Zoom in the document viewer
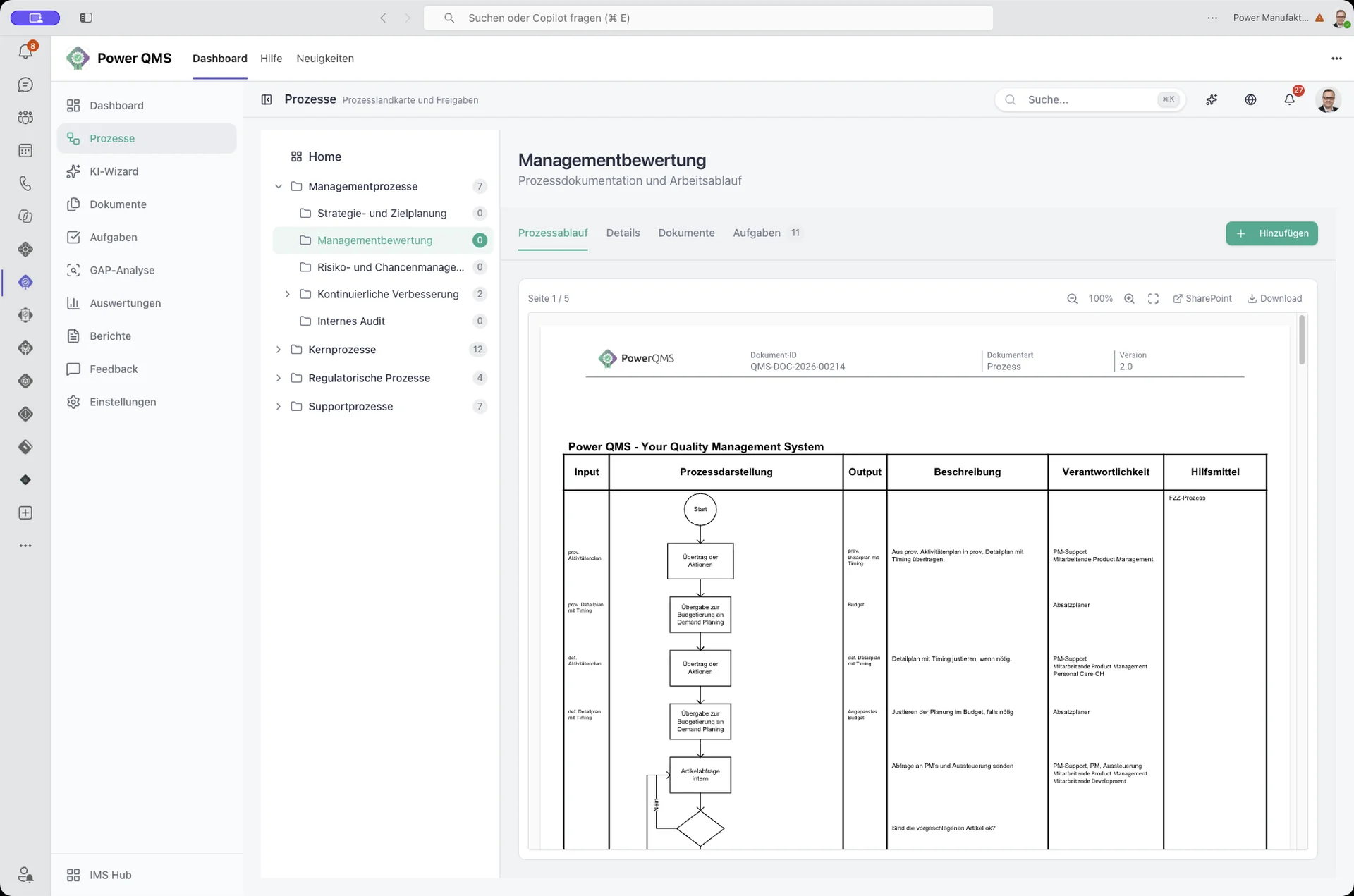The width and height of the screenshot is (1354, 896). point(1129,298)
